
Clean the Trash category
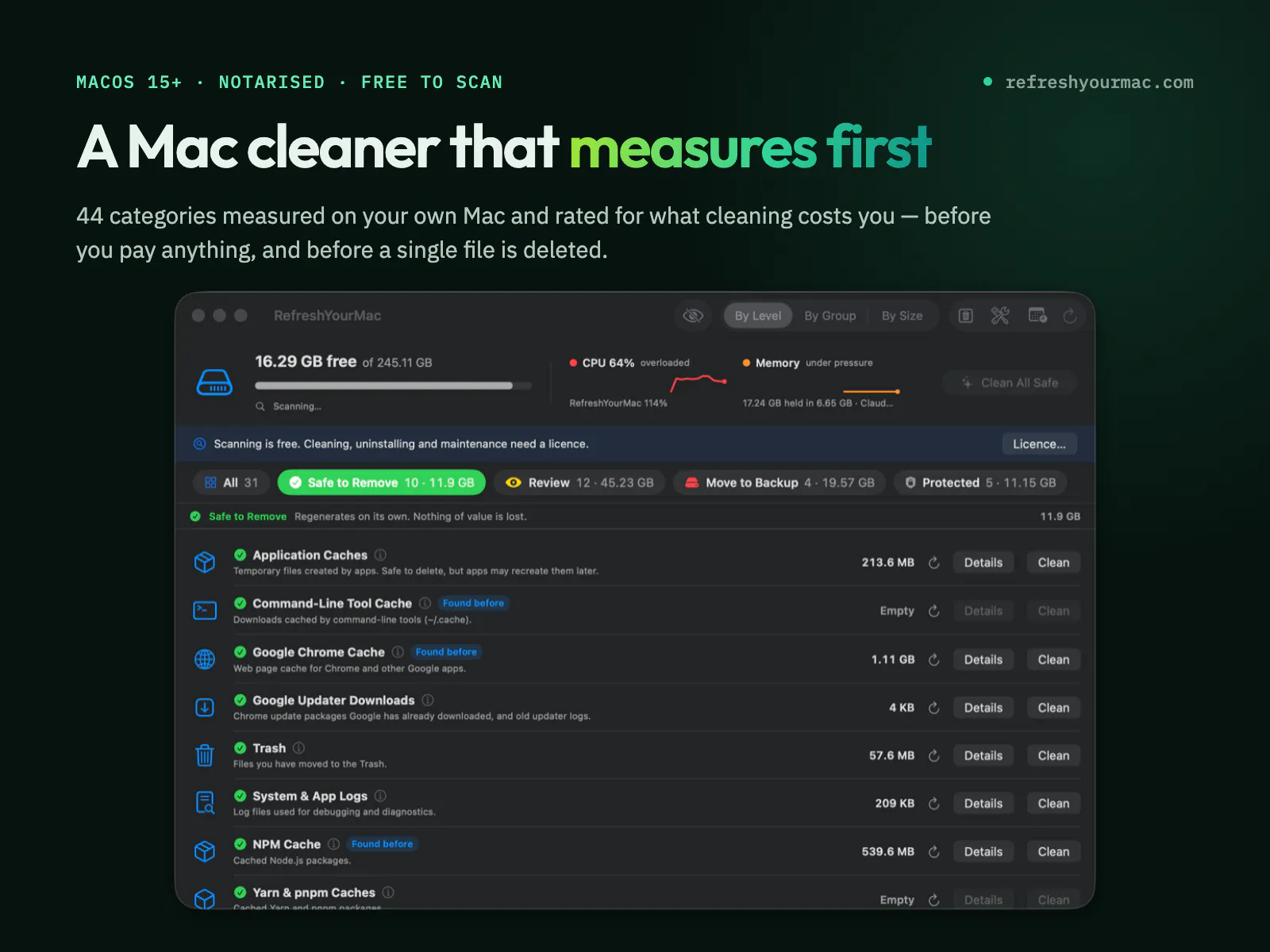pyautogui.click(x=1053, y=756)
